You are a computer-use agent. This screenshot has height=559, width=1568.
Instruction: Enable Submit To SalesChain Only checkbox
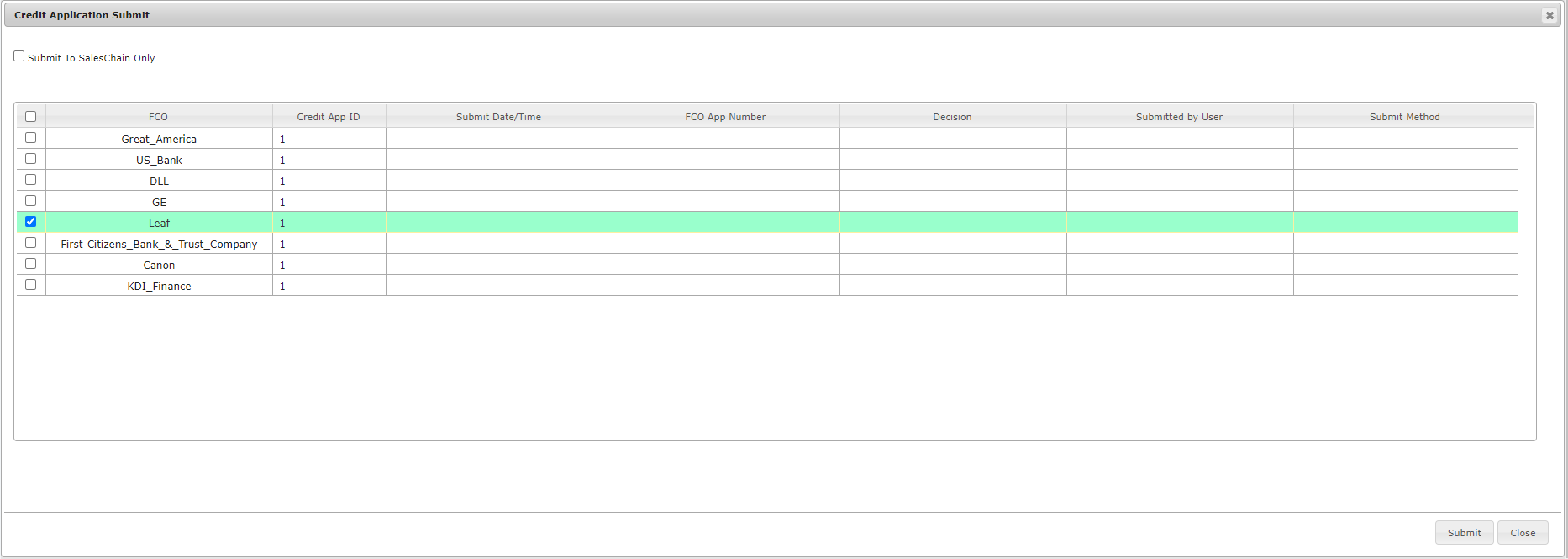(x=19, y=56)
